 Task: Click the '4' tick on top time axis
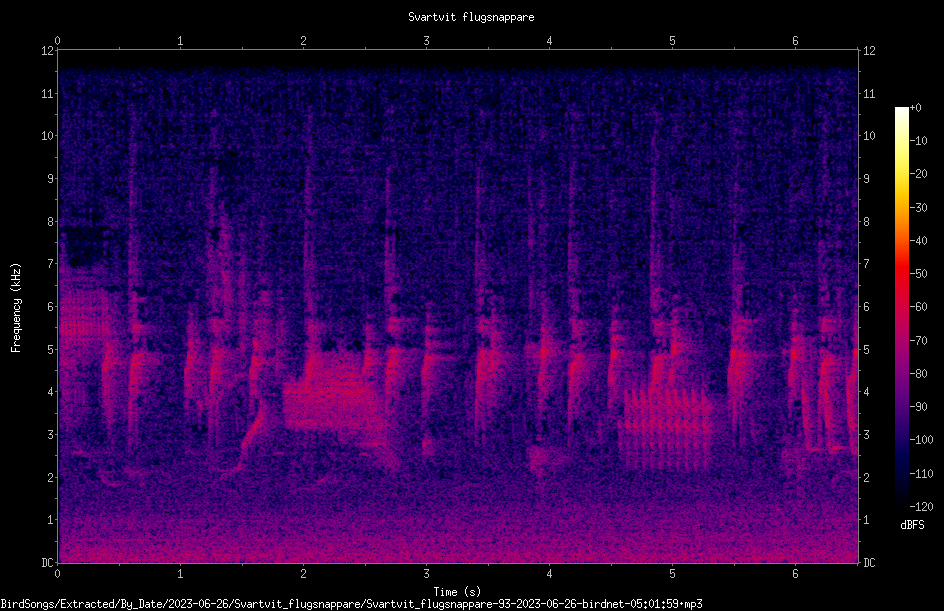pyautogui.click(x=549, y=41)
